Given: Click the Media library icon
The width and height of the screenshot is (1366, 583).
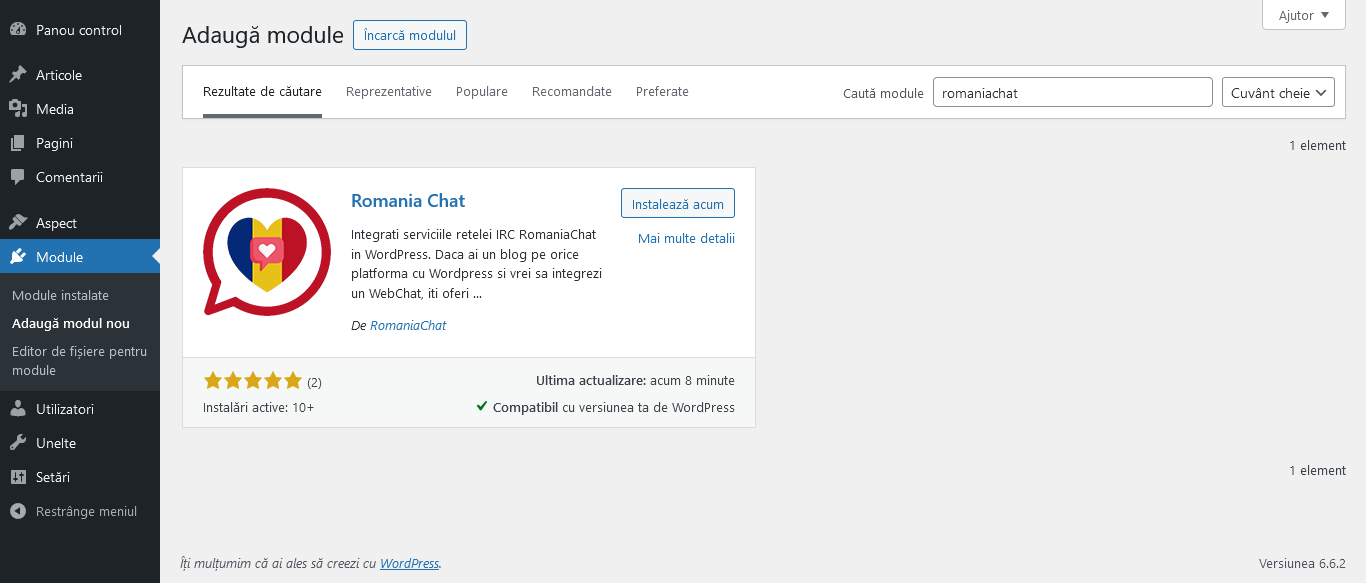Looking at the screenshot, I should [x=18, y=109].
